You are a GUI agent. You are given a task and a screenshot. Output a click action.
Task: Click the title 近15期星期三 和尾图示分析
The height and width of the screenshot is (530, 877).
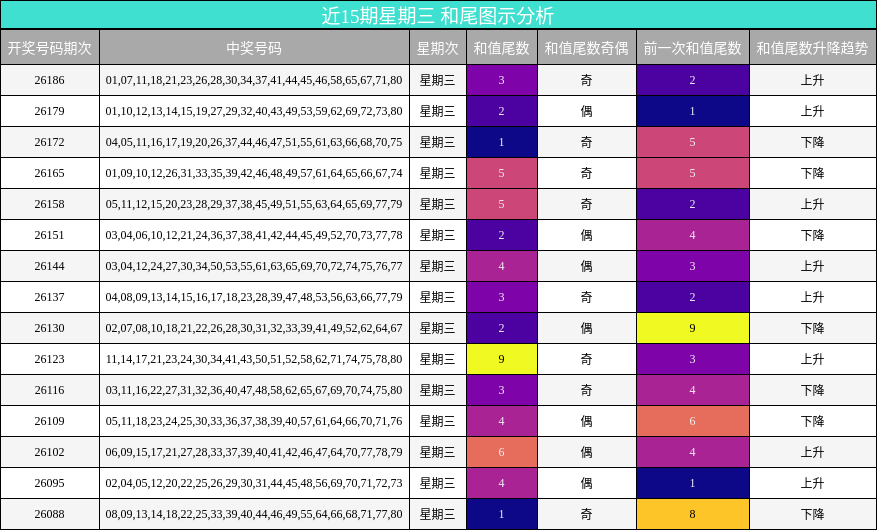[x=438, y=15]
